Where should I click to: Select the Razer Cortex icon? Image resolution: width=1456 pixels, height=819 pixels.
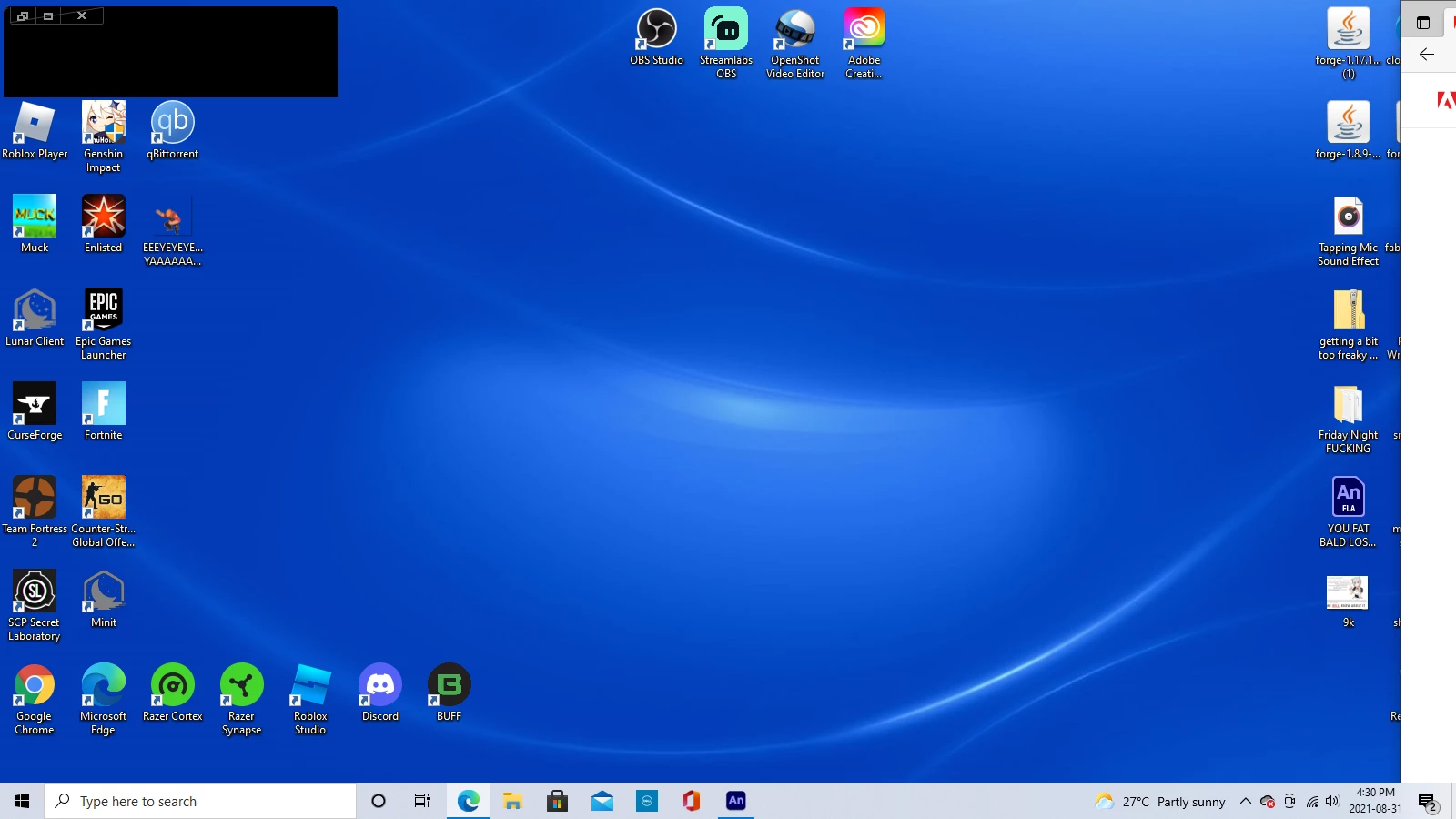click(x=172, y=693)
